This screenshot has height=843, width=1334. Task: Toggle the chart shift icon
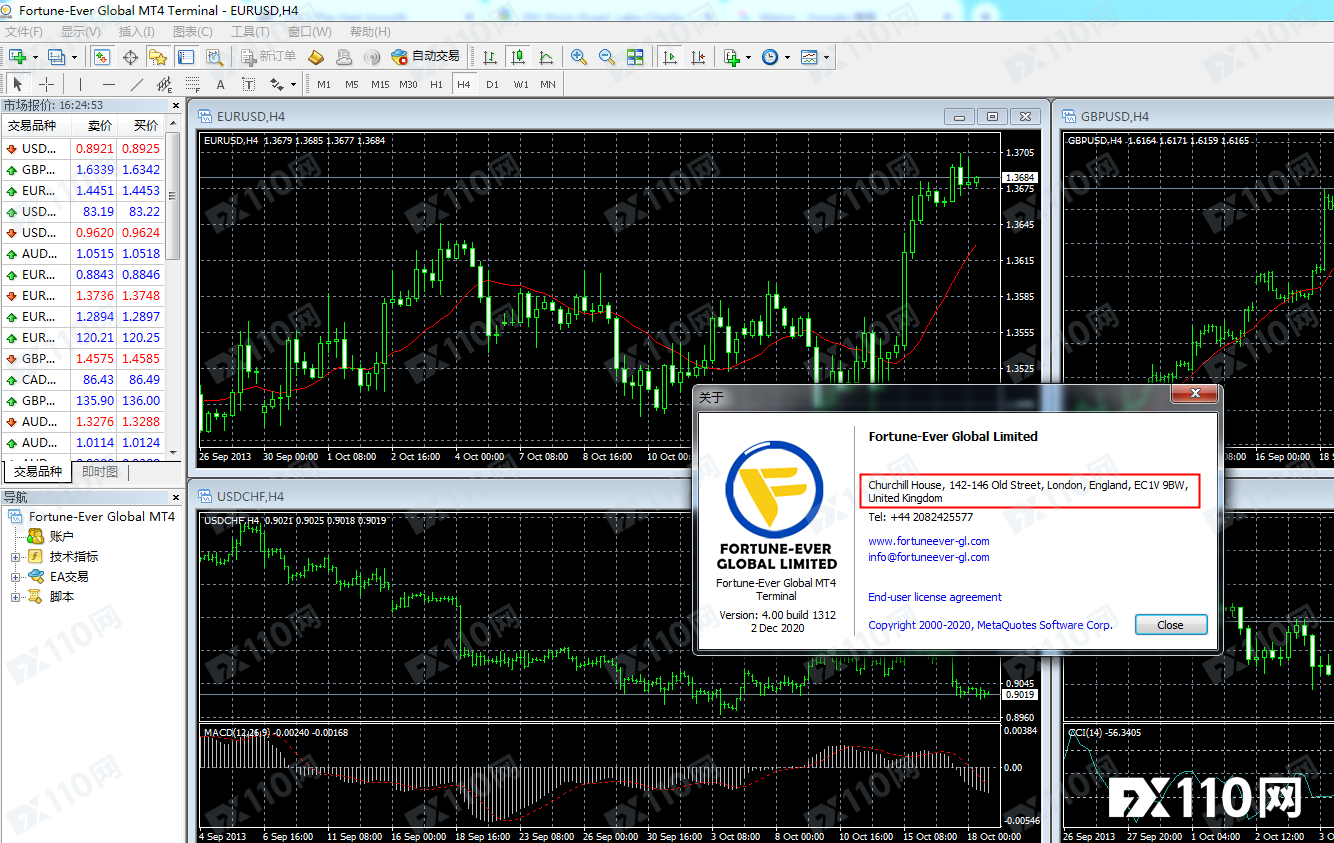tap(697, 57)
